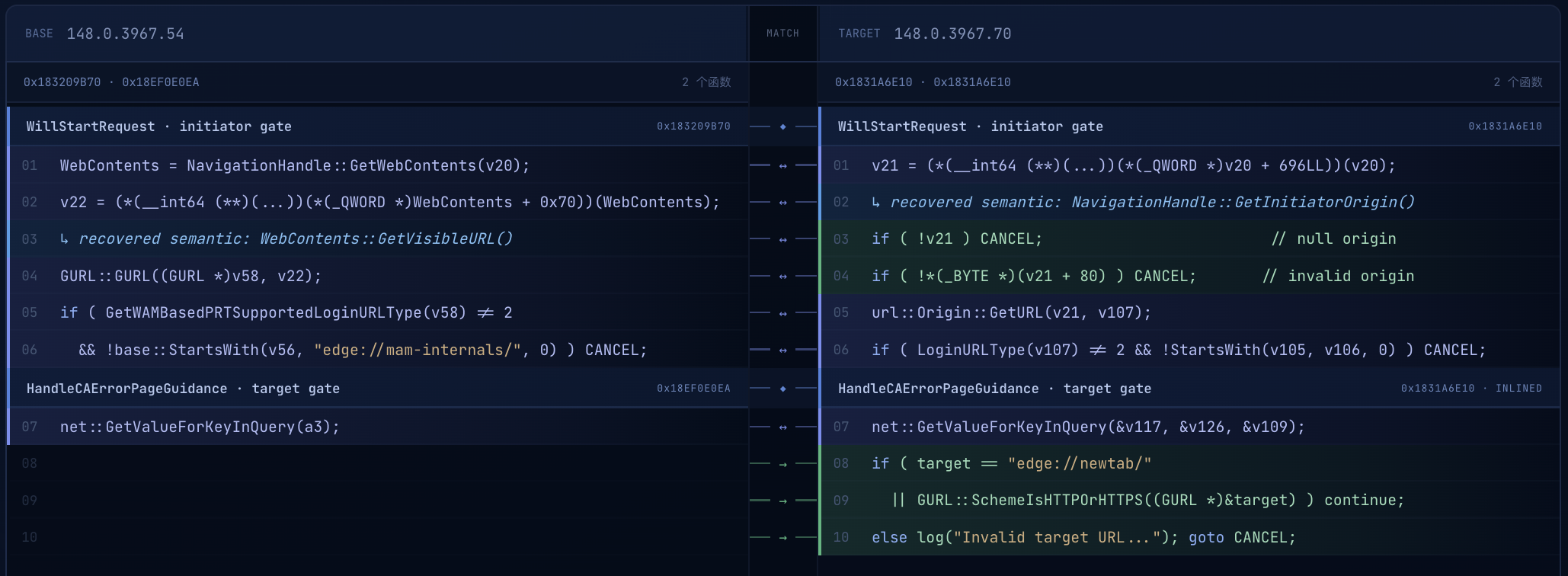Click the match arrow on row 02

782,203
